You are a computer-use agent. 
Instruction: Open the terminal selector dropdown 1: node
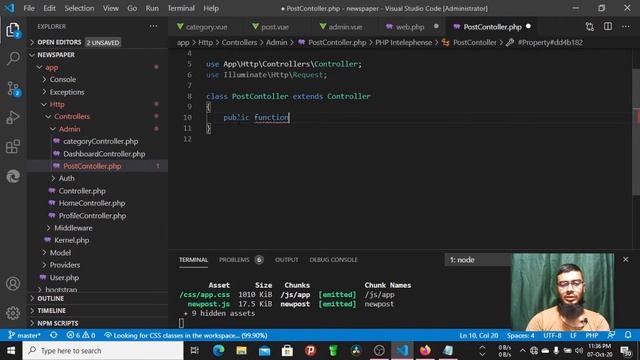click(478, 260)
